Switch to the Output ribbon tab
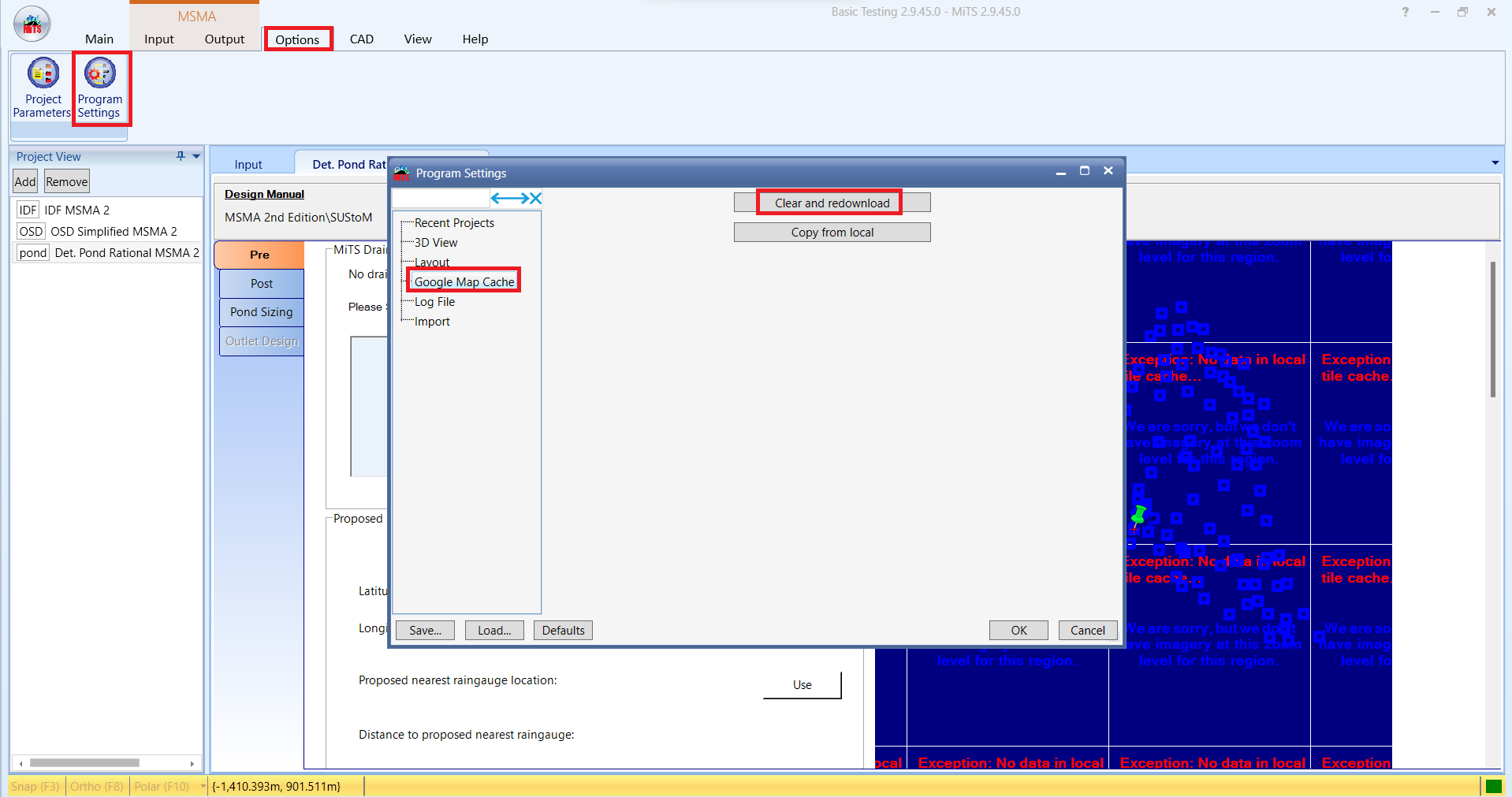Screen dimensions: 1512x797 (x=225, y=39)
